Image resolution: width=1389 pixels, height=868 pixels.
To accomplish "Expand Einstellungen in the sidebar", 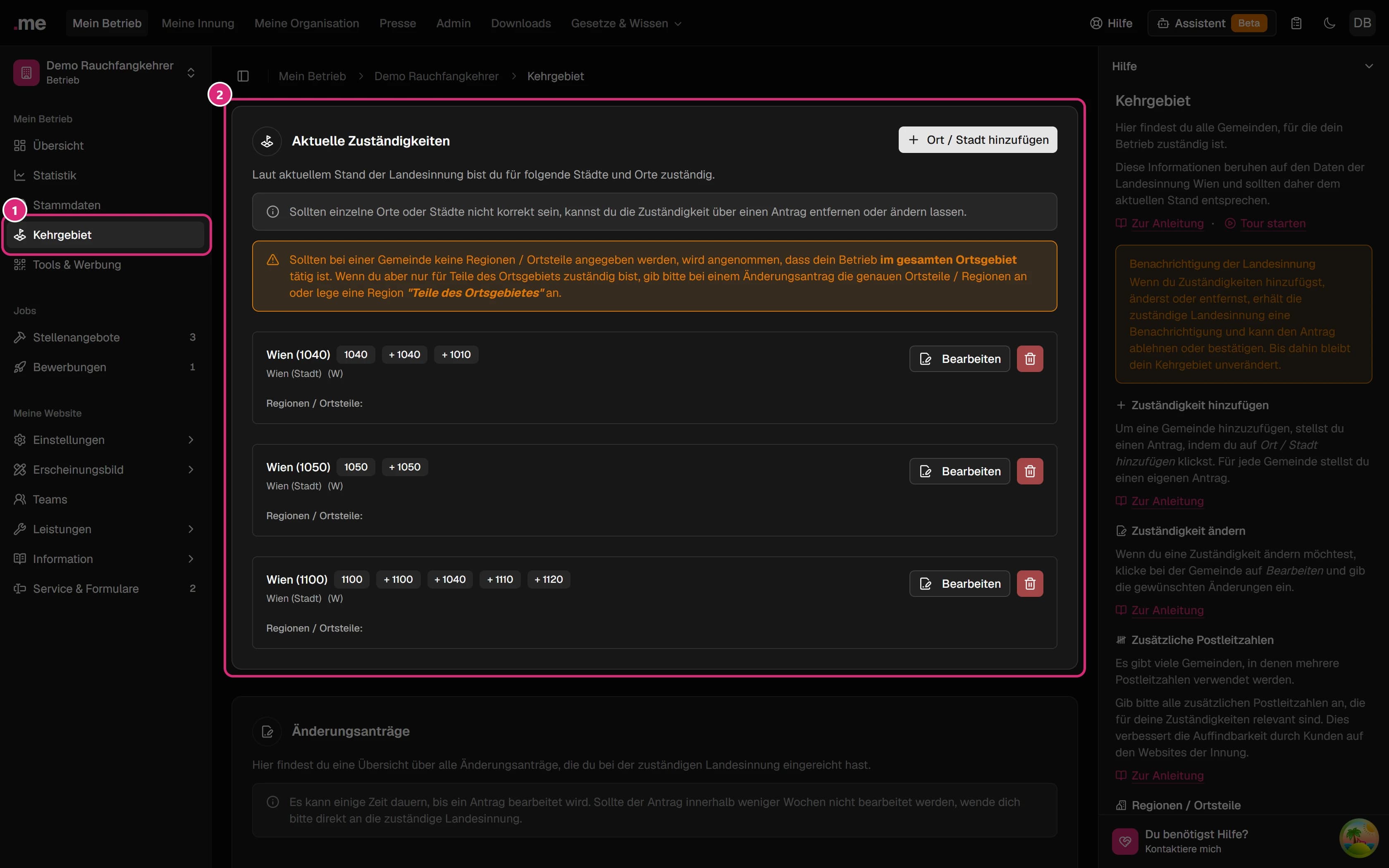I will pos(105,440).
